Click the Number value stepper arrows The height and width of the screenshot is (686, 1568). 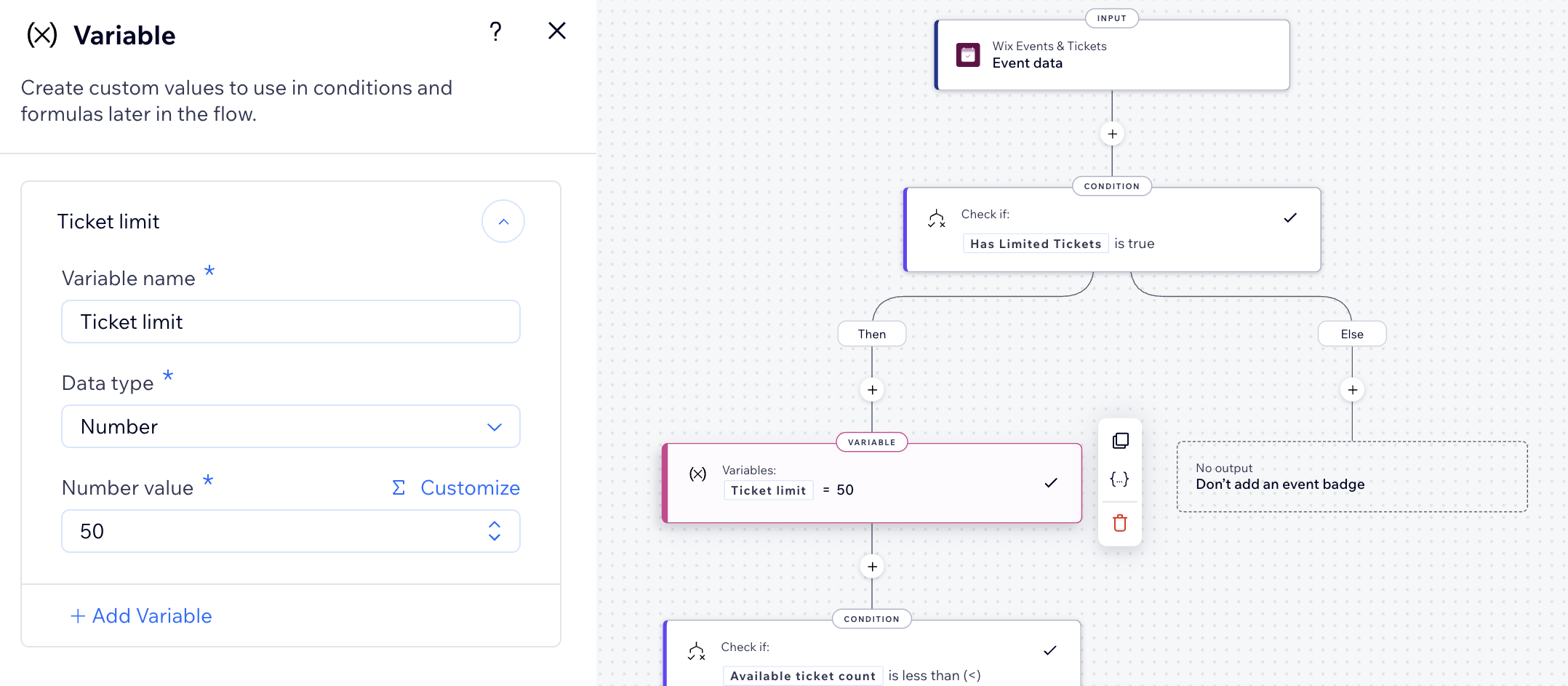pyautogui.click(x=495, y=531)
